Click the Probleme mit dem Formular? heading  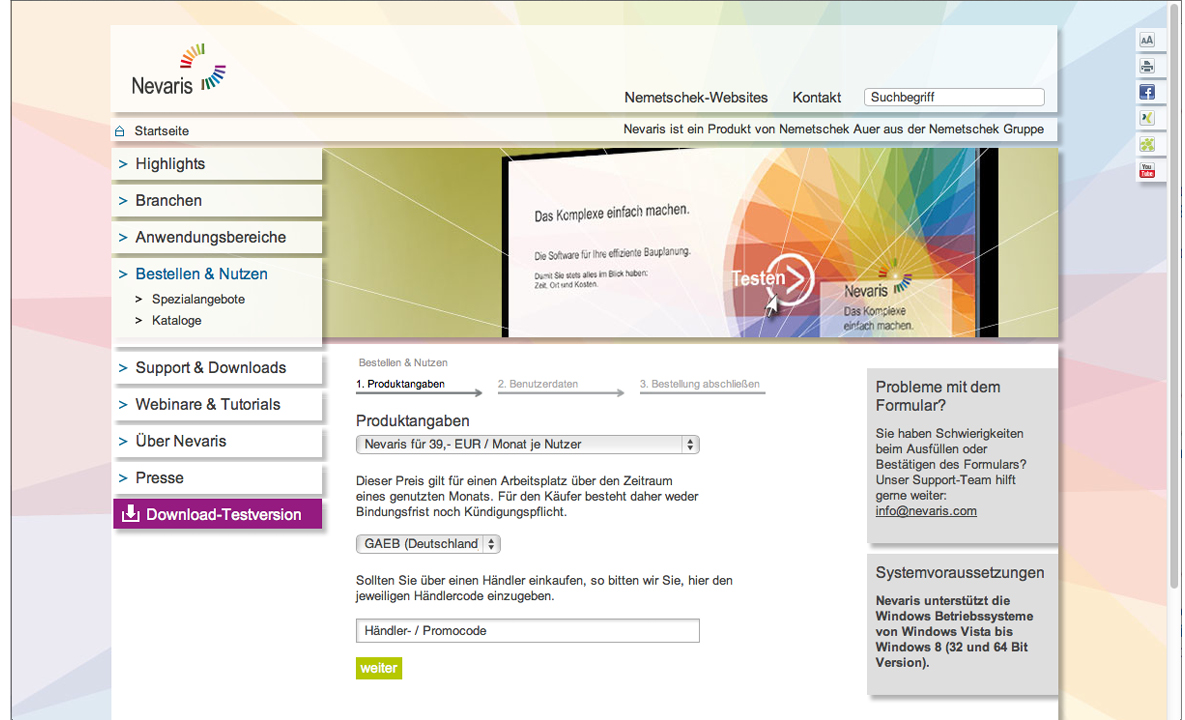pos(938,396)
